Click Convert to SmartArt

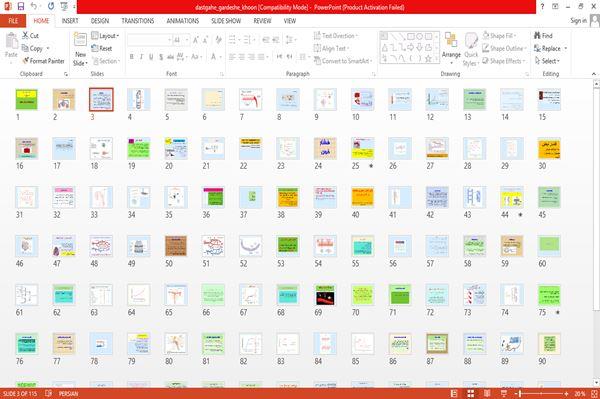pyautogui.click(x=343, y=61)
